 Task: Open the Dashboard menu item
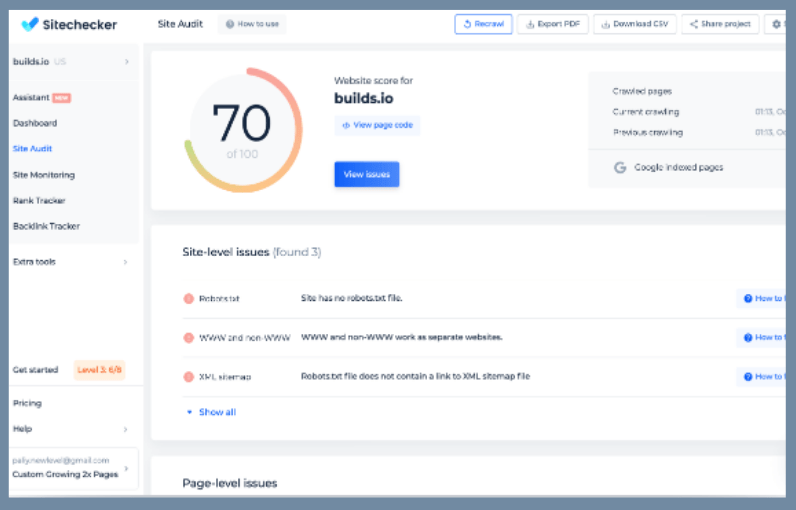point(35,123)
